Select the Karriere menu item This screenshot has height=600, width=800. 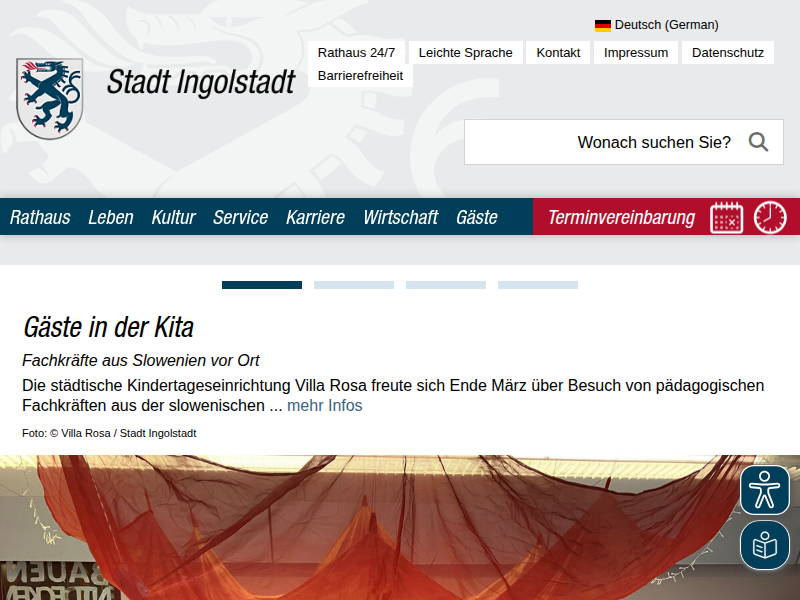[x=315, y=217]
